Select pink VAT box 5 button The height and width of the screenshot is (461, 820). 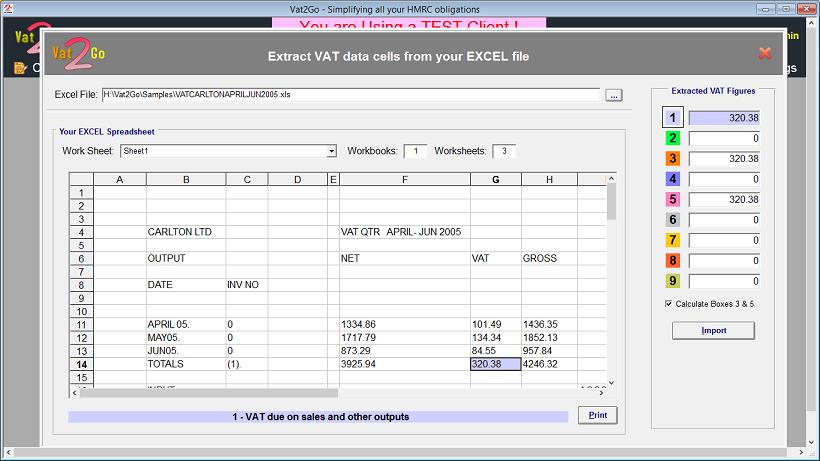[673, 199]
